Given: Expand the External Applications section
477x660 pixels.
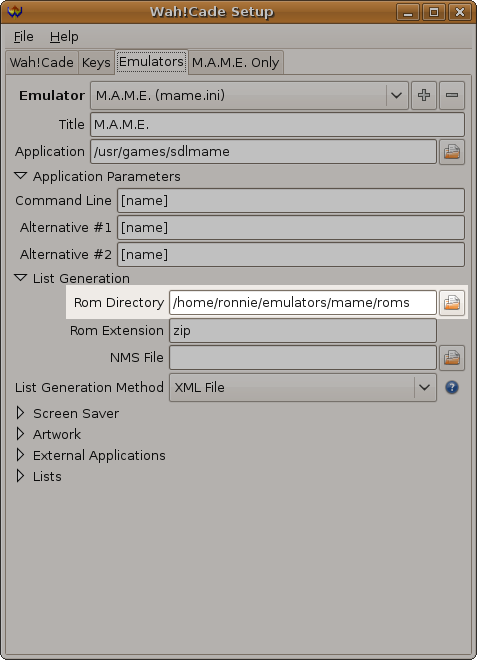Looking at the screenshot, I should tap(20, 455).
